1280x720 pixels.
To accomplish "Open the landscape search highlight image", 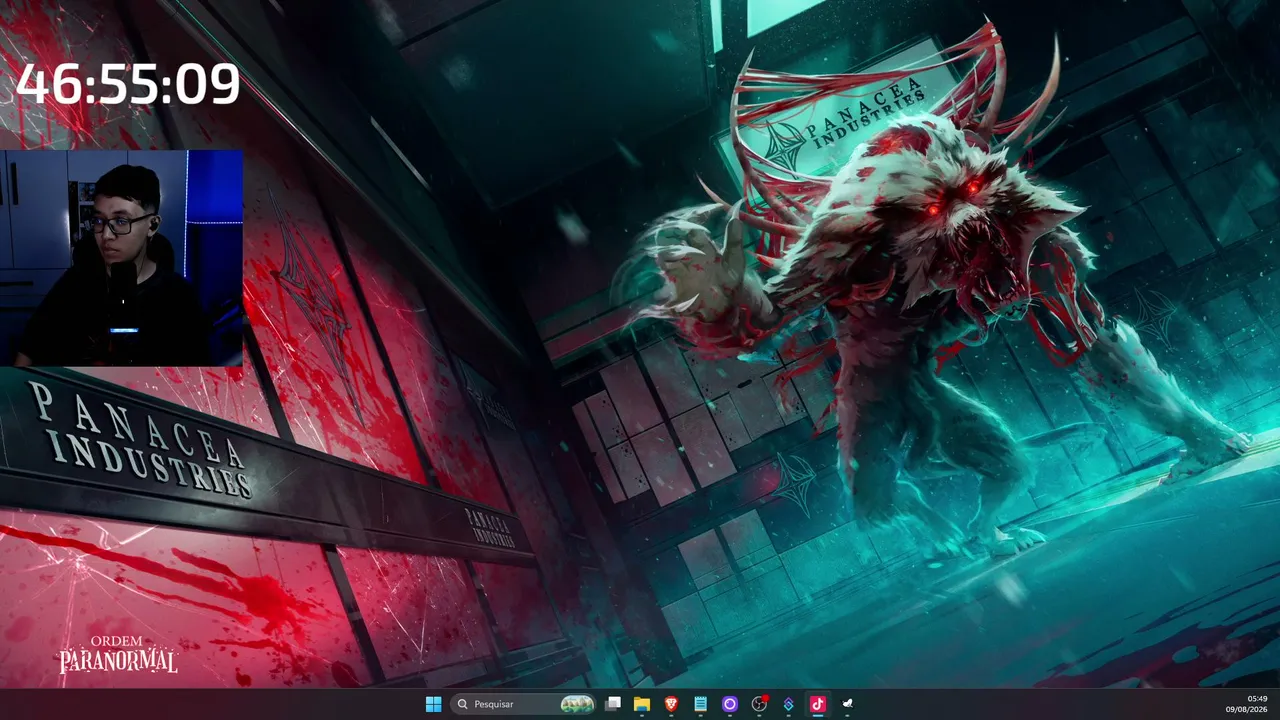I will click(577, 704).
